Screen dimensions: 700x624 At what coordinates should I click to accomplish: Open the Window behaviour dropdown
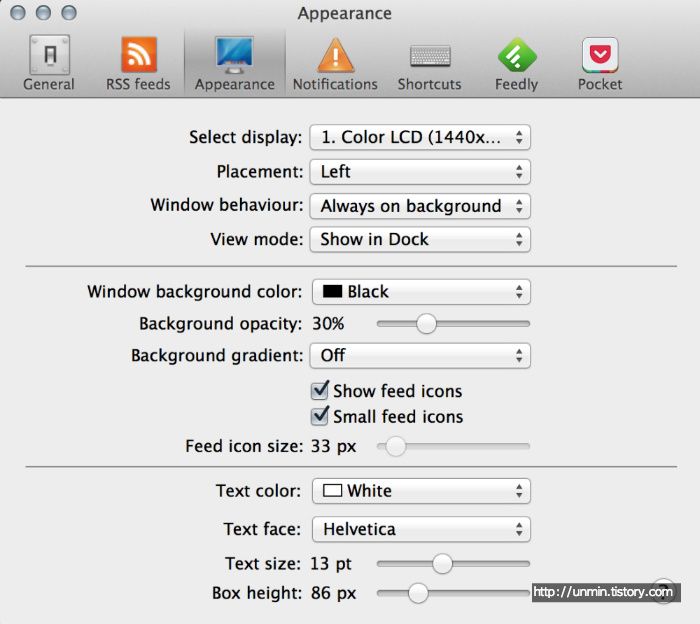pos(420,206)
